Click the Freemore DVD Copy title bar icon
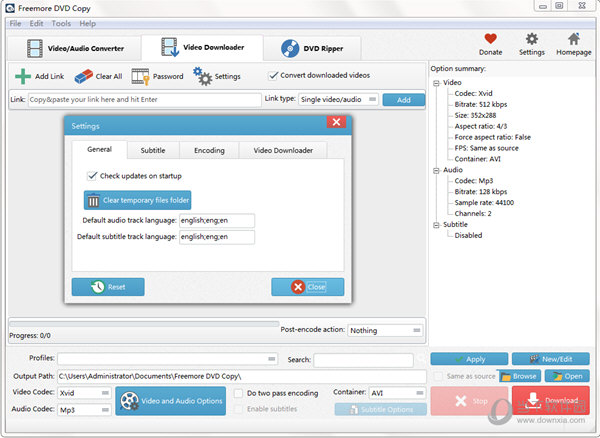Viewport: 600px width, 438px height. (x=10, y=8)
